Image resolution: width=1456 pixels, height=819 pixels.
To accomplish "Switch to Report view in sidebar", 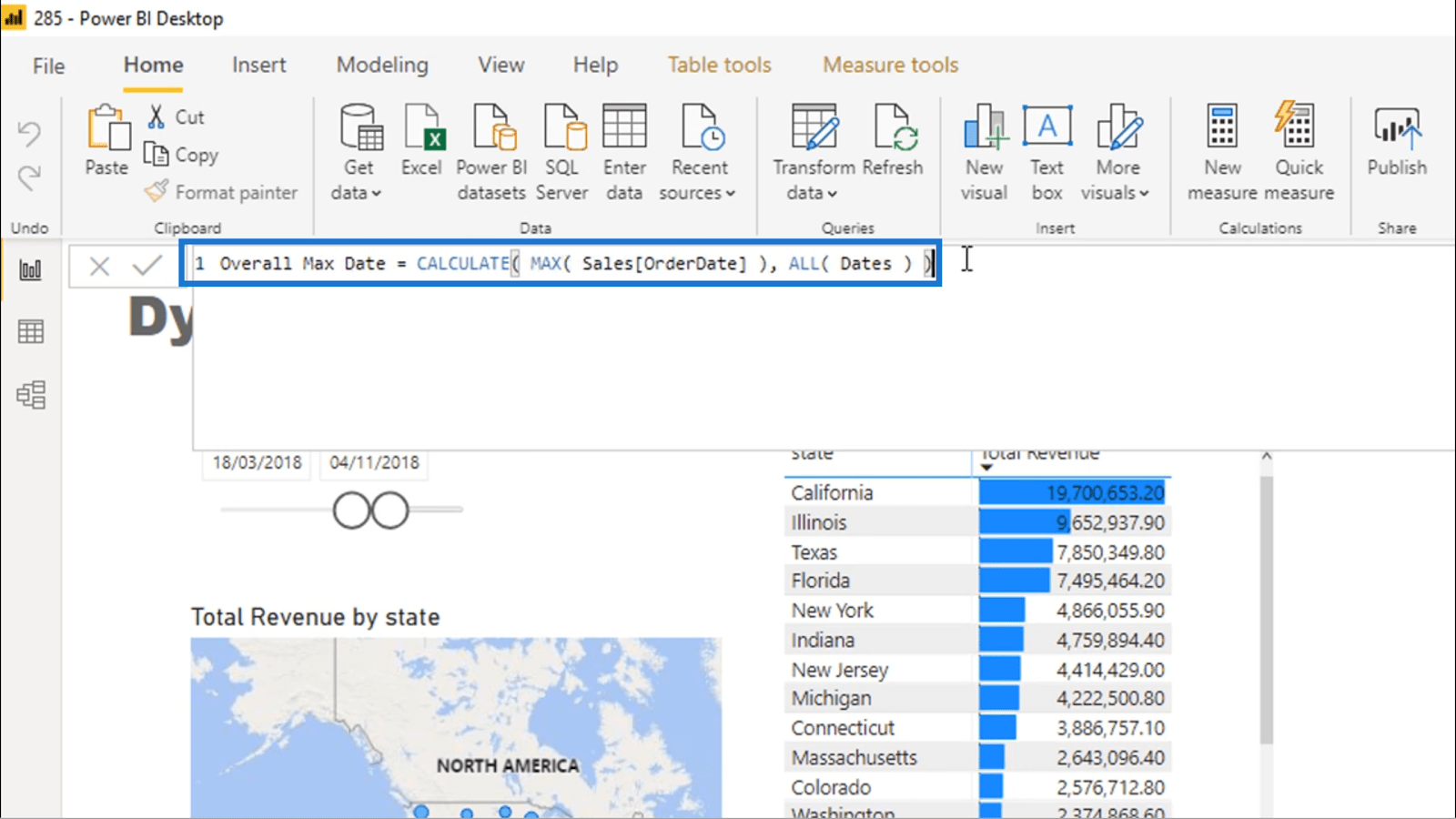I will tap(31, 269).
